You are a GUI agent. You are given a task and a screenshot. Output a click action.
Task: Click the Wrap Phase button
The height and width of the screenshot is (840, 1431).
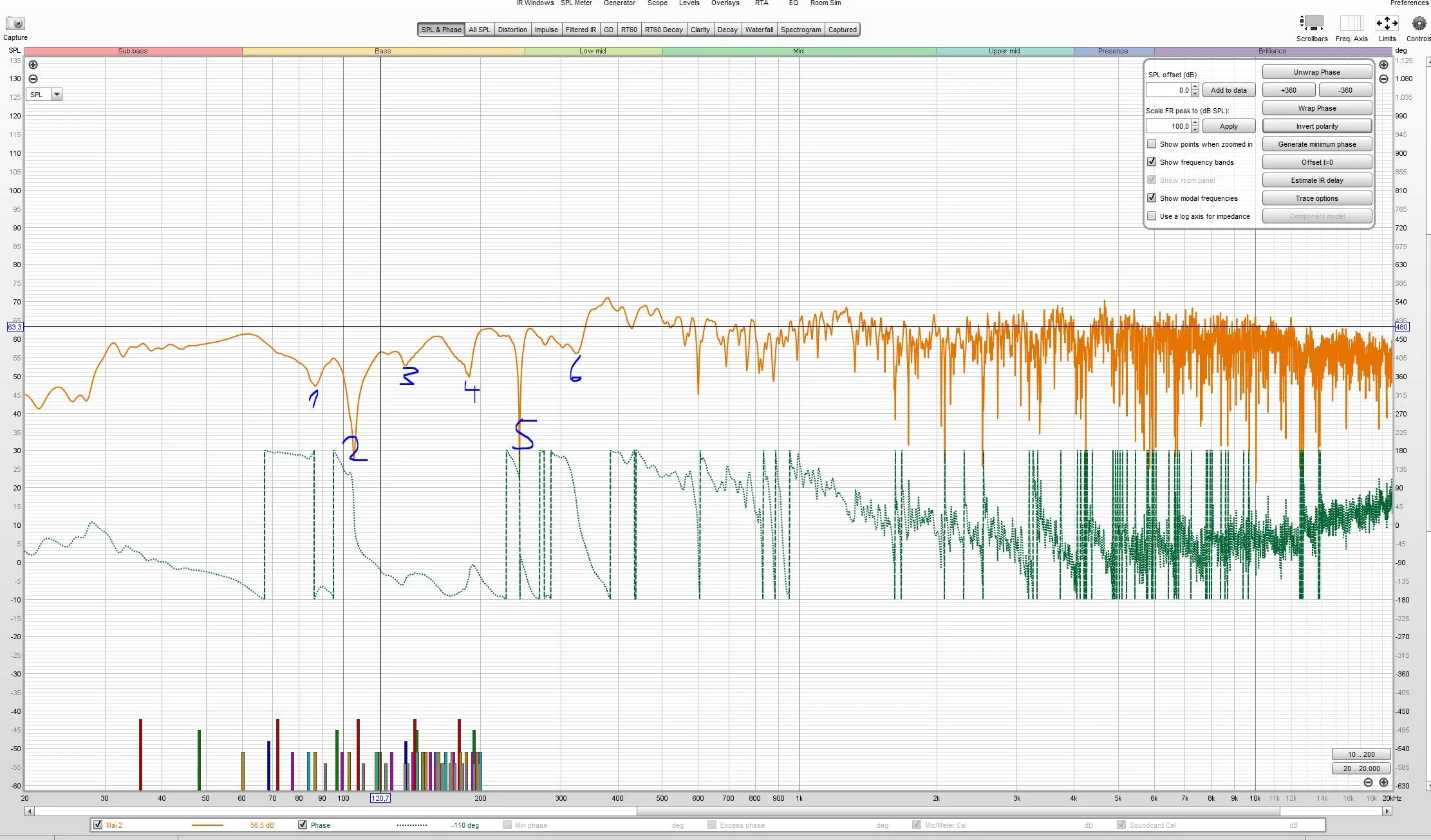click(1317, 108)
